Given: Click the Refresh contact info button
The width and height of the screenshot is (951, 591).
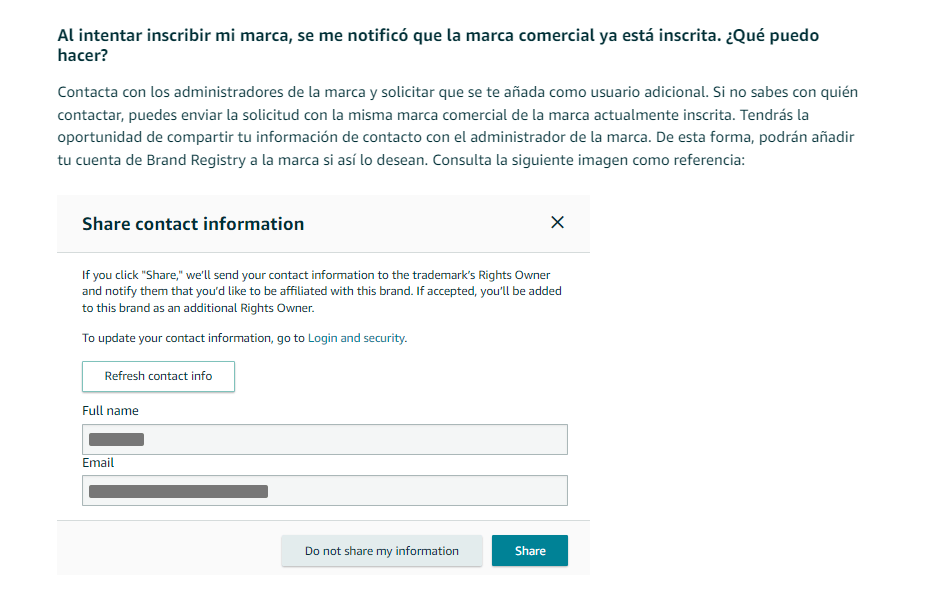Looking at the screenshot, I should point(158,376).
